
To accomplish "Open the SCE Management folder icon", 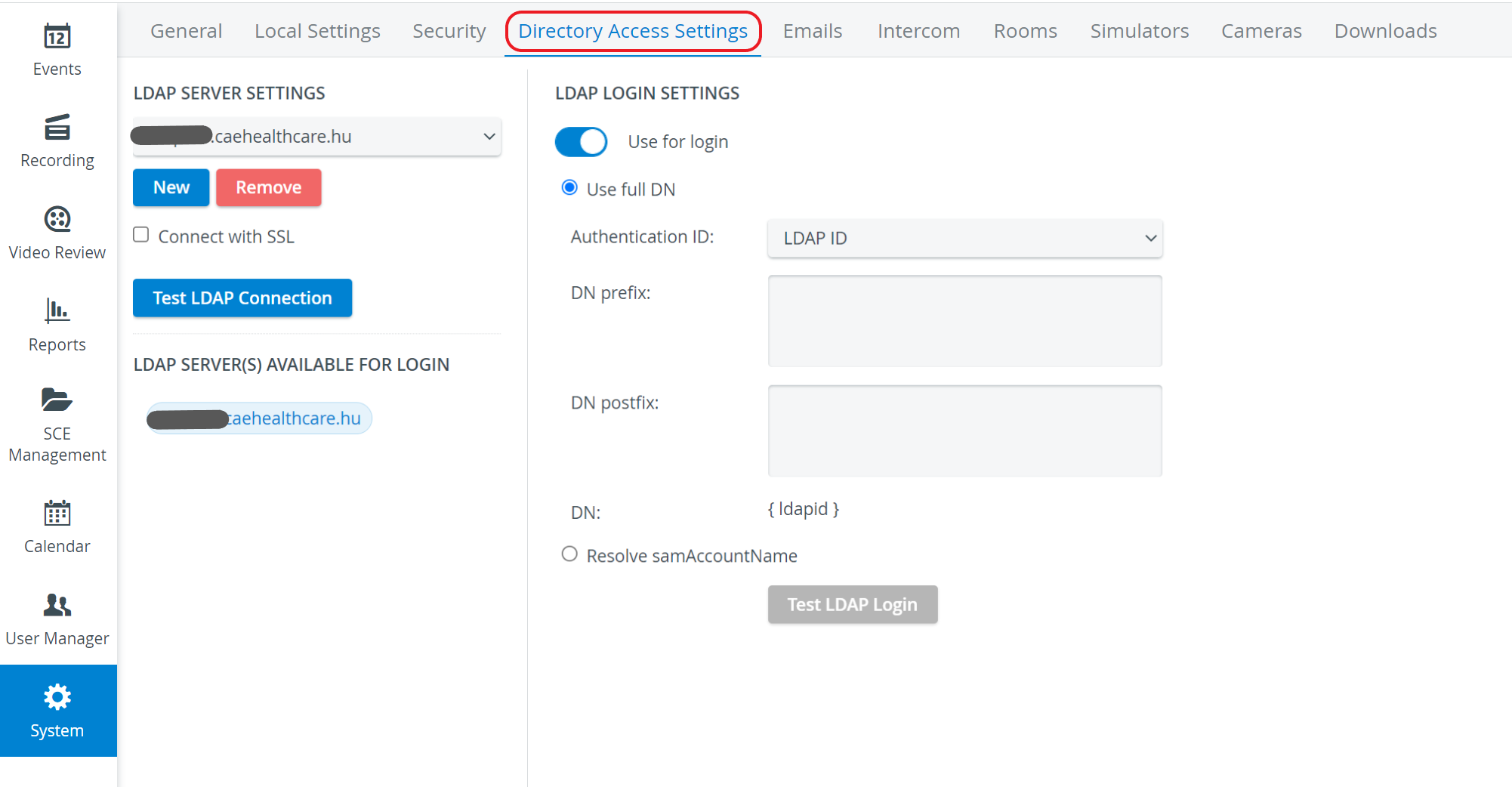I will point(57,399).
